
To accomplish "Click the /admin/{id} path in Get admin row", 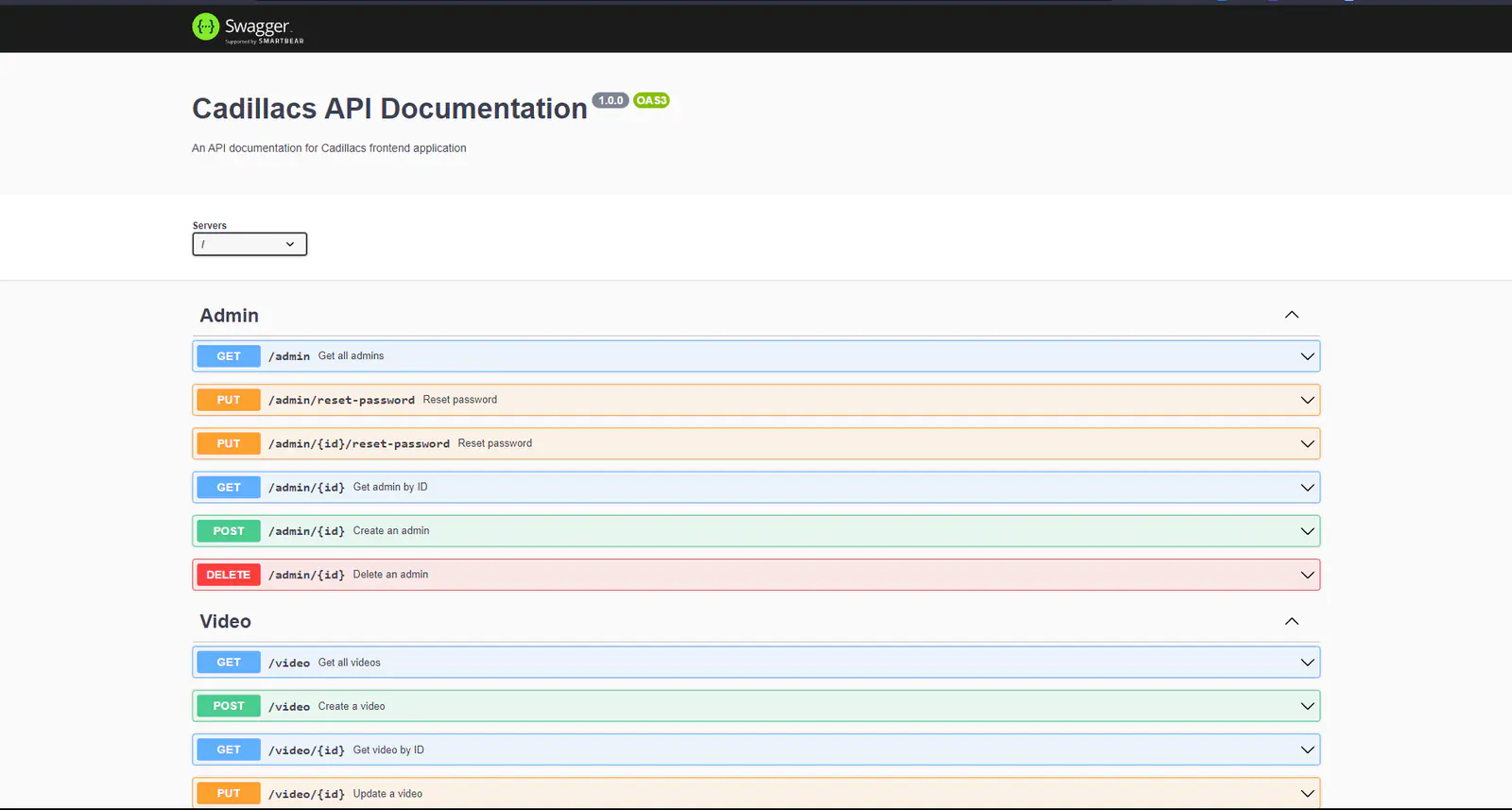I will 307,488.
